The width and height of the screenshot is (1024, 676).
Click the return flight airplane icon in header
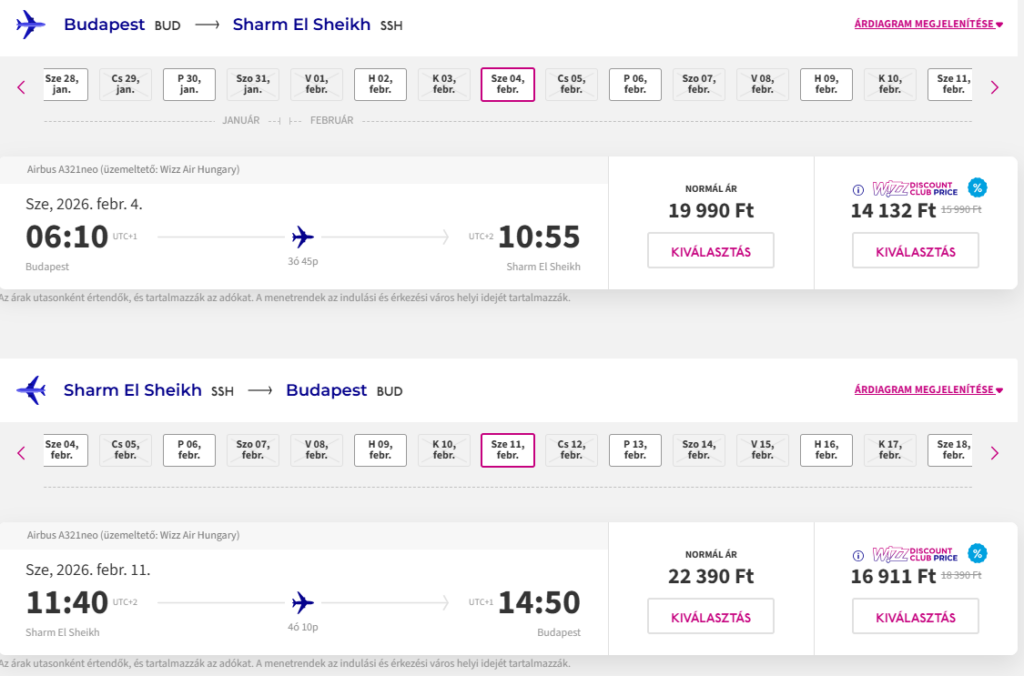tap(31, 390)
